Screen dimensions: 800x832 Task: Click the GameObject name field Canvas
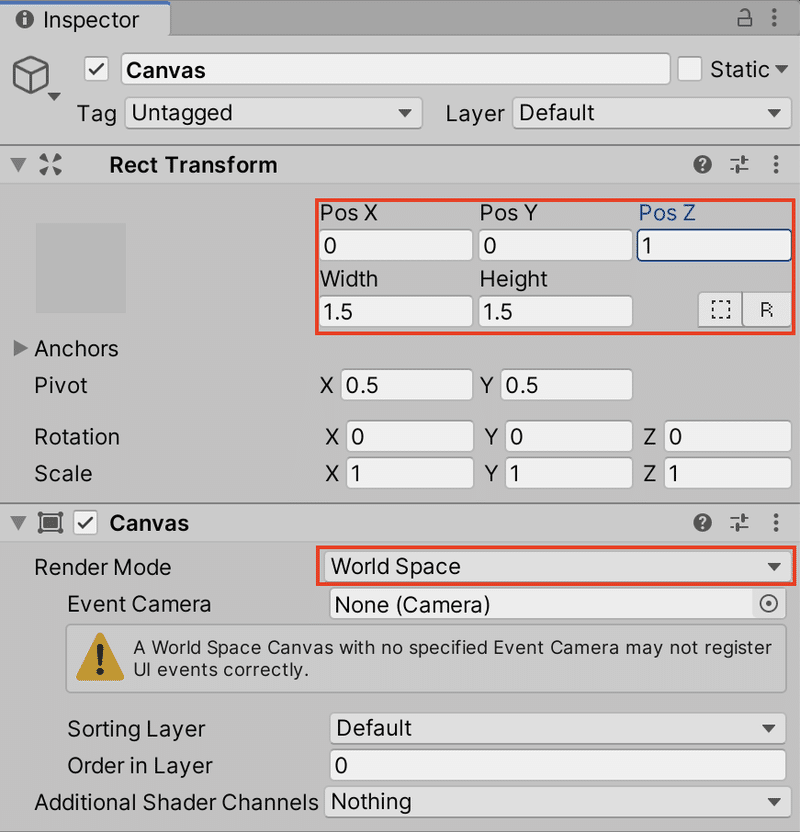click(396, 70)
